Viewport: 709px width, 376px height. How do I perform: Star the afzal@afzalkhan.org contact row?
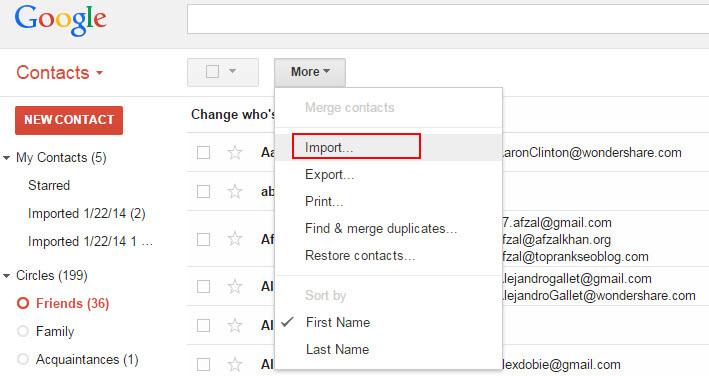click(235, 239)
